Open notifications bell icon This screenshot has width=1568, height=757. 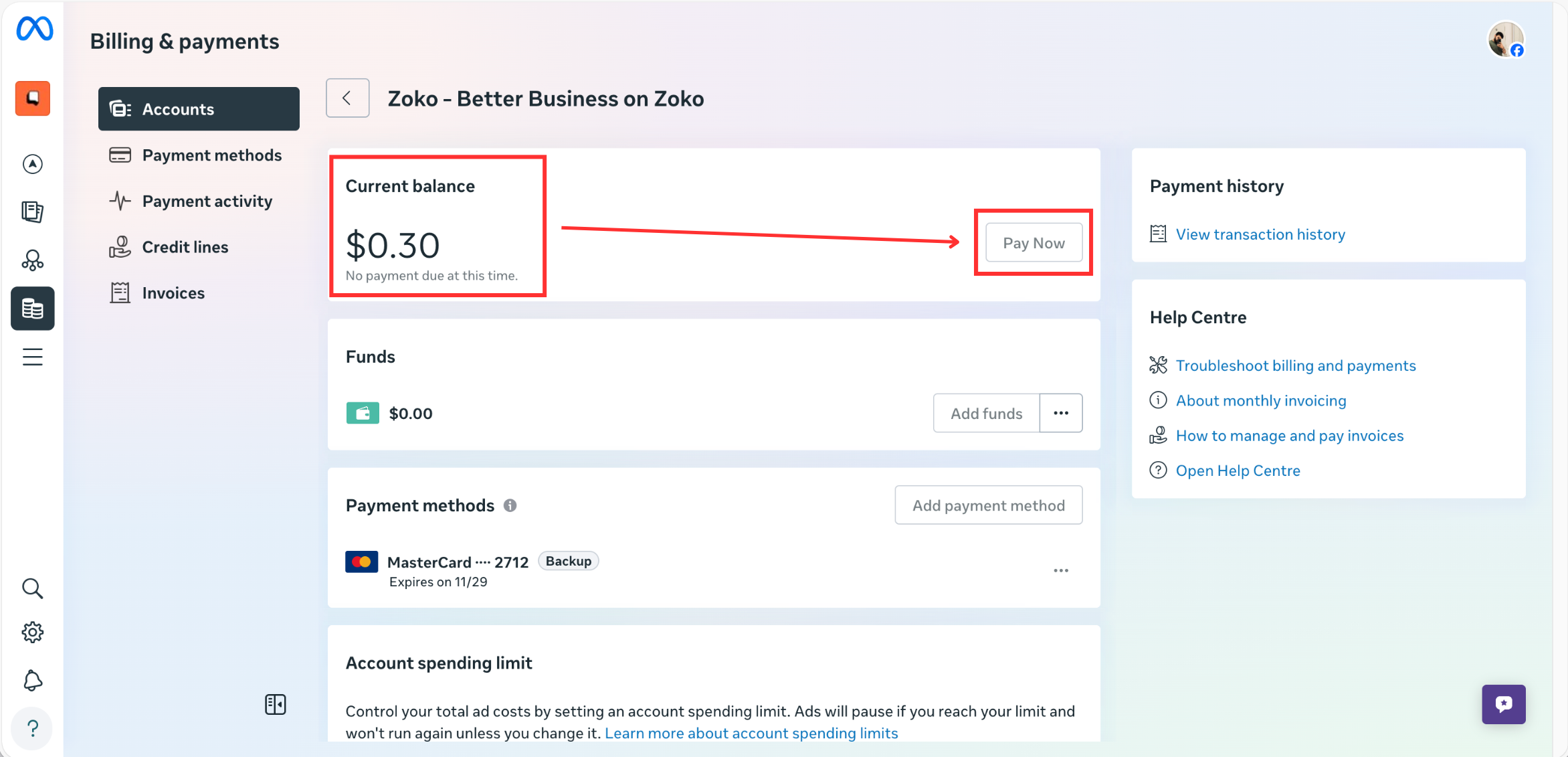[x=32, y=681]
